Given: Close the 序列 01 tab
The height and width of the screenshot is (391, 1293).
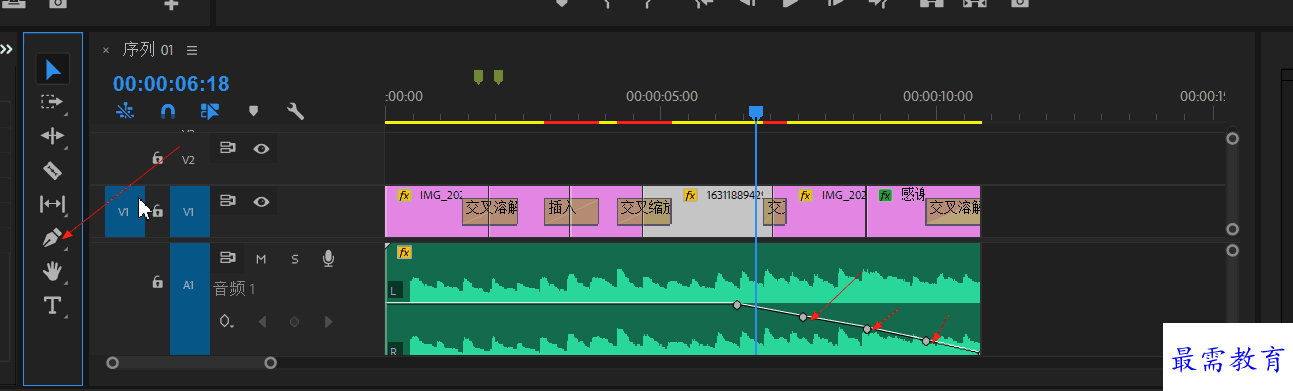Looking at the screenshot, I should pos(106,50).
